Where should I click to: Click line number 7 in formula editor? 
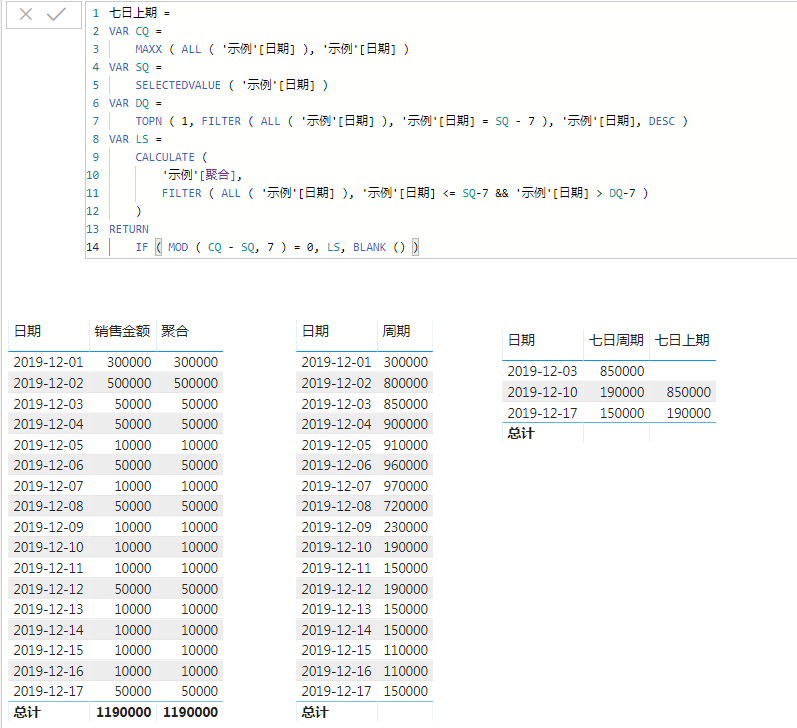(x=96, y=121)
